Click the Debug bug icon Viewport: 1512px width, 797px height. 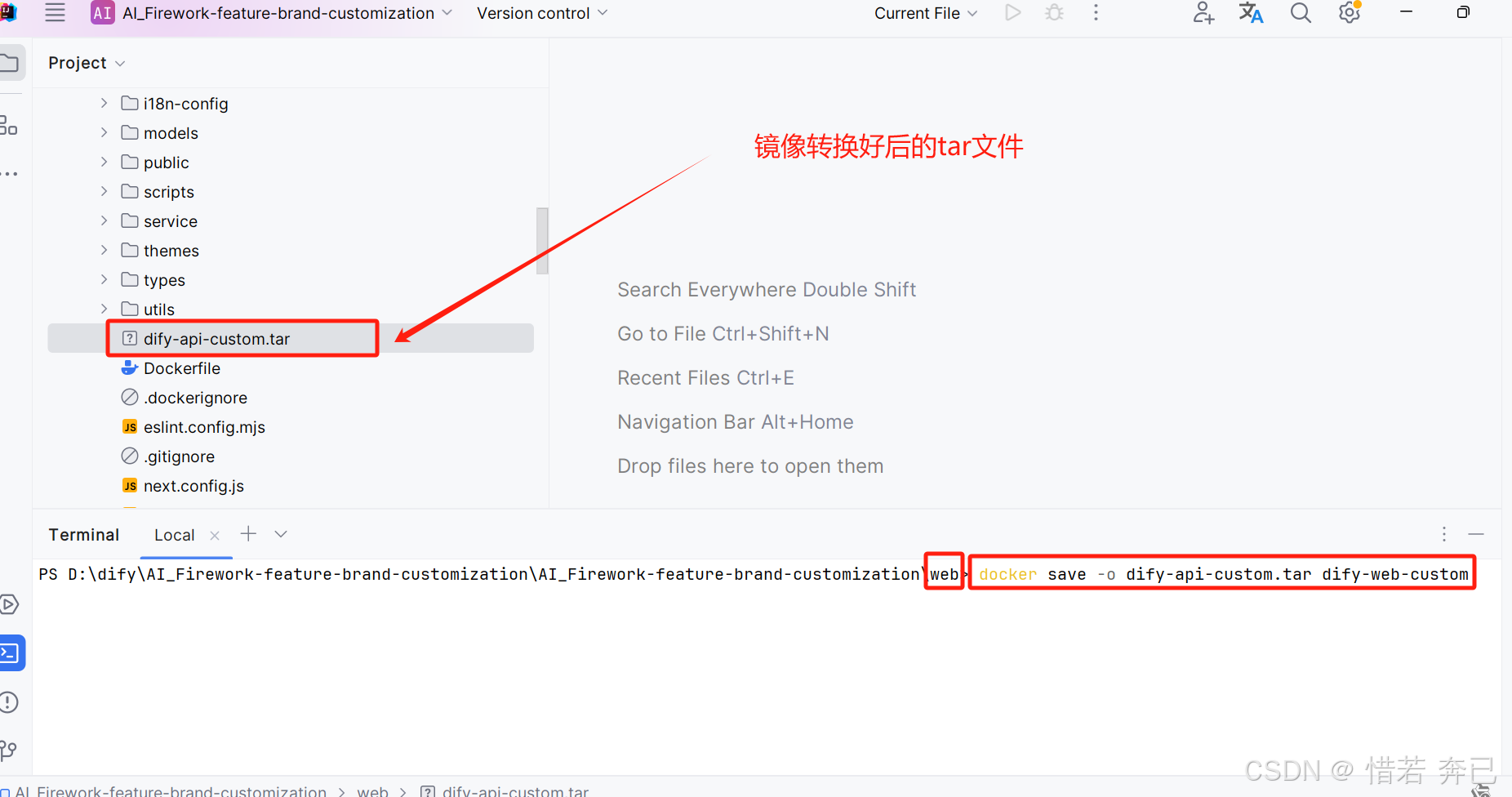tap(1054, 13)
